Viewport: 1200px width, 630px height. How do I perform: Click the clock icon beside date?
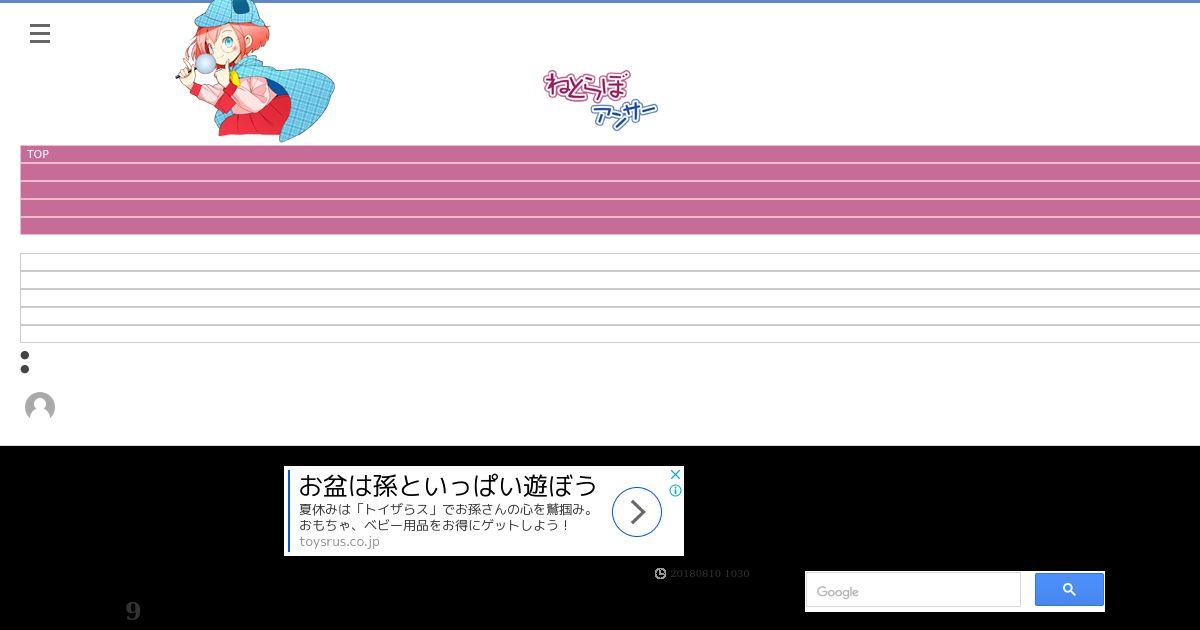pyautogui.click(x=660, y=574)
